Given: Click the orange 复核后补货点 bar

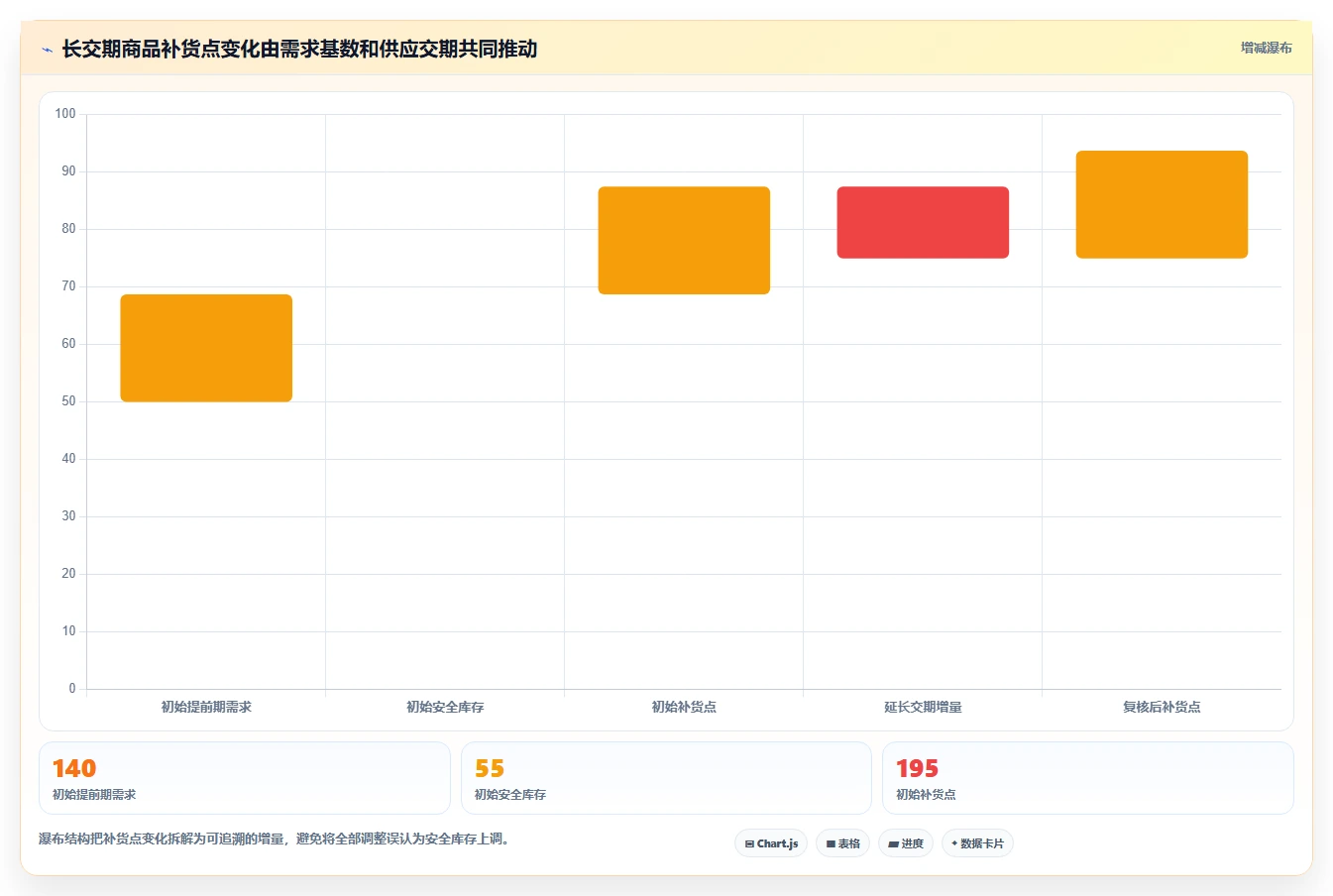Looking at the screenshot, I should coord(1162,204).
